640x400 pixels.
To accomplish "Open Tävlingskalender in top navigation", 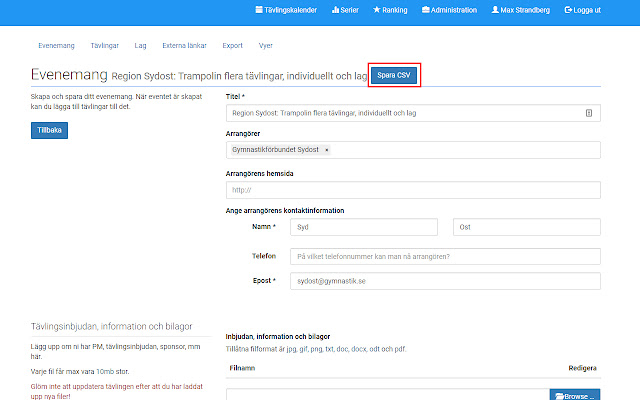I will (x=286, y=10).
